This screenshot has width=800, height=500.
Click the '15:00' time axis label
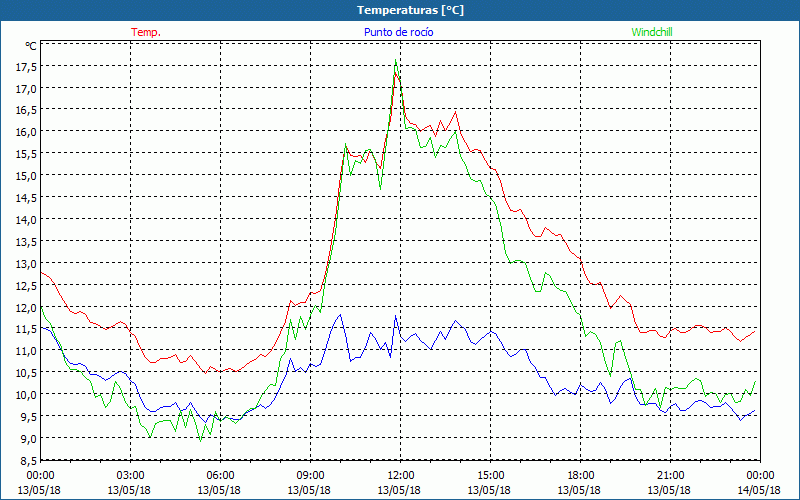(x=490, y=475)
